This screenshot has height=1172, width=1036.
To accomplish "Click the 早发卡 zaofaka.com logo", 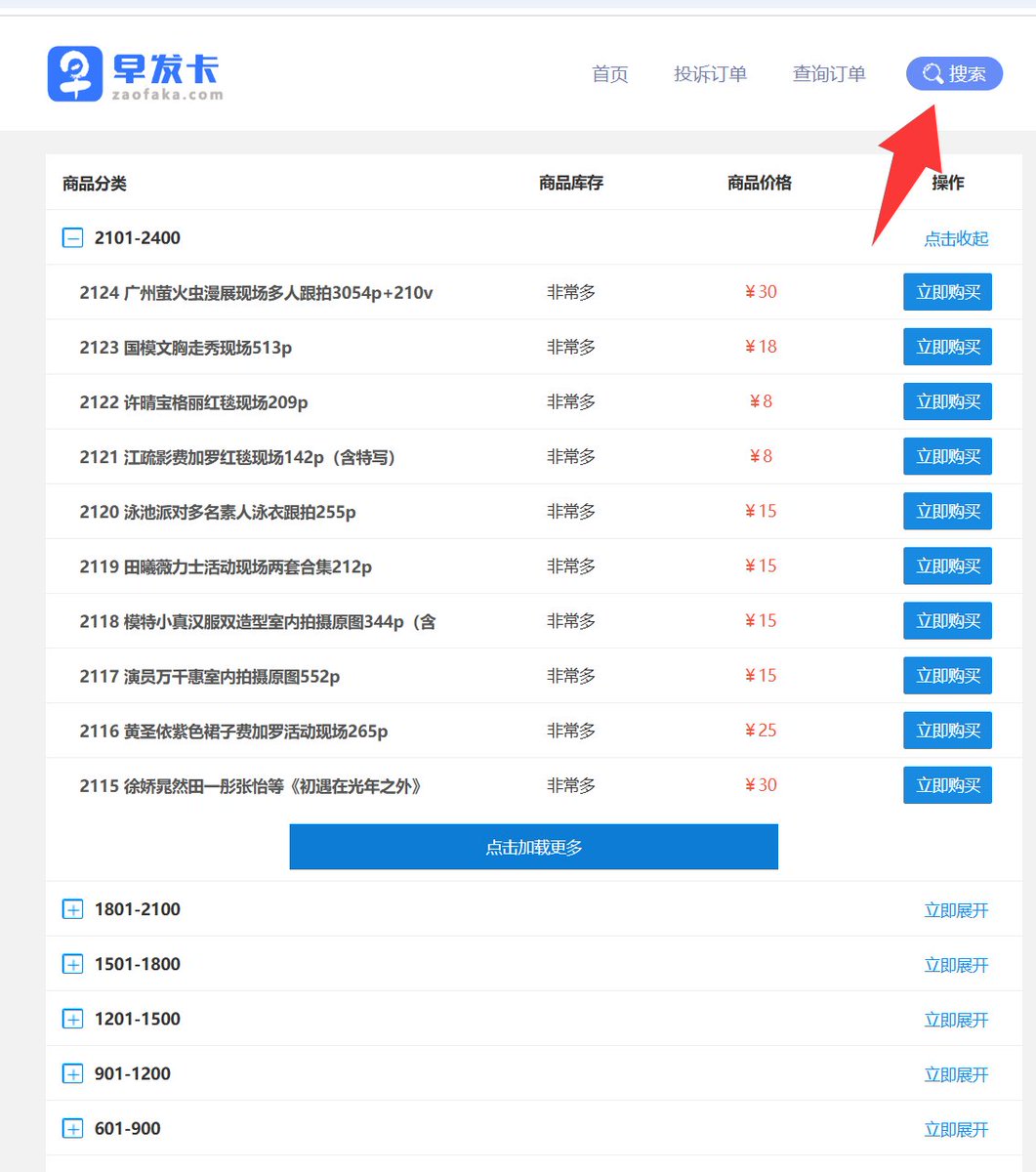I will (135, 73).
